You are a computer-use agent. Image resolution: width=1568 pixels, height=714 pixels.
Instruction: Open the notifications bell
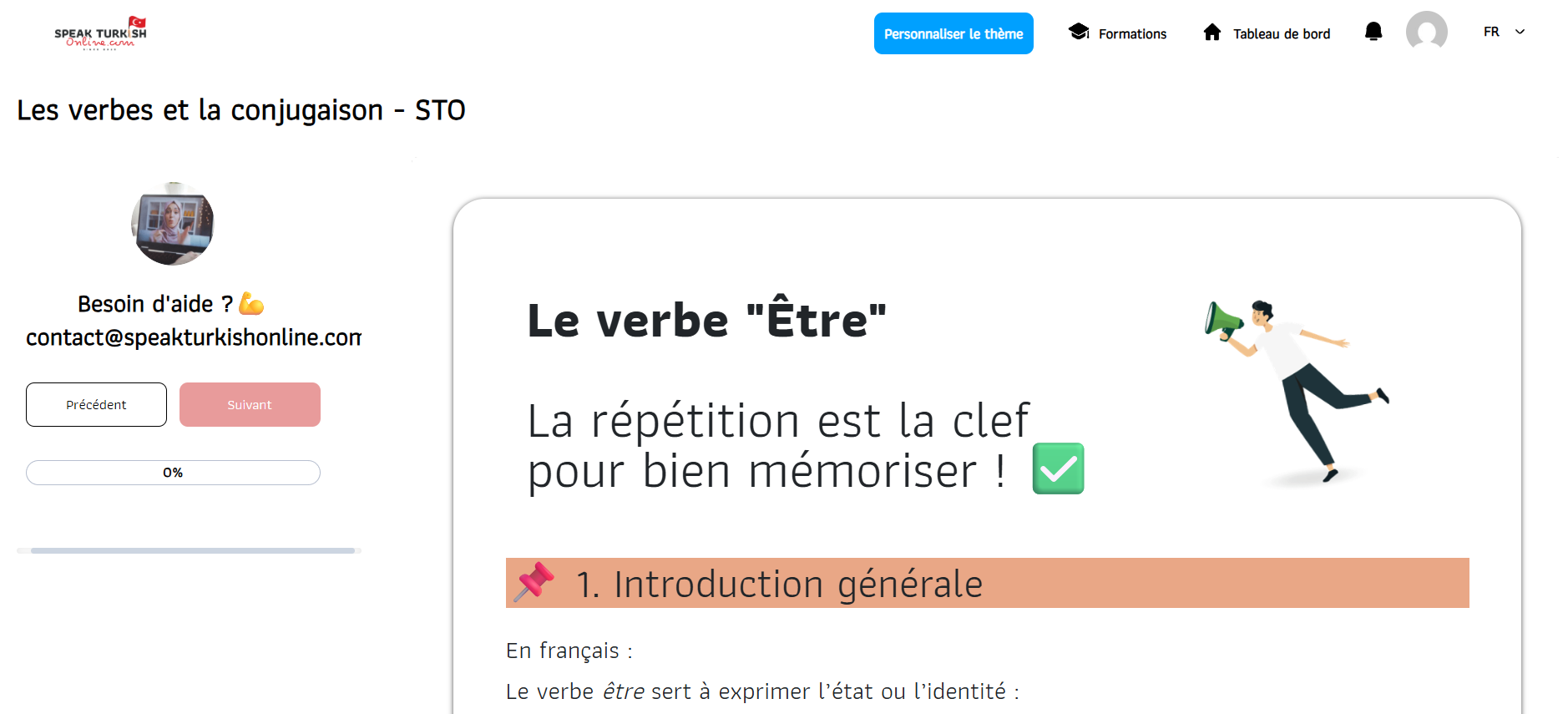click(1373, 33)
